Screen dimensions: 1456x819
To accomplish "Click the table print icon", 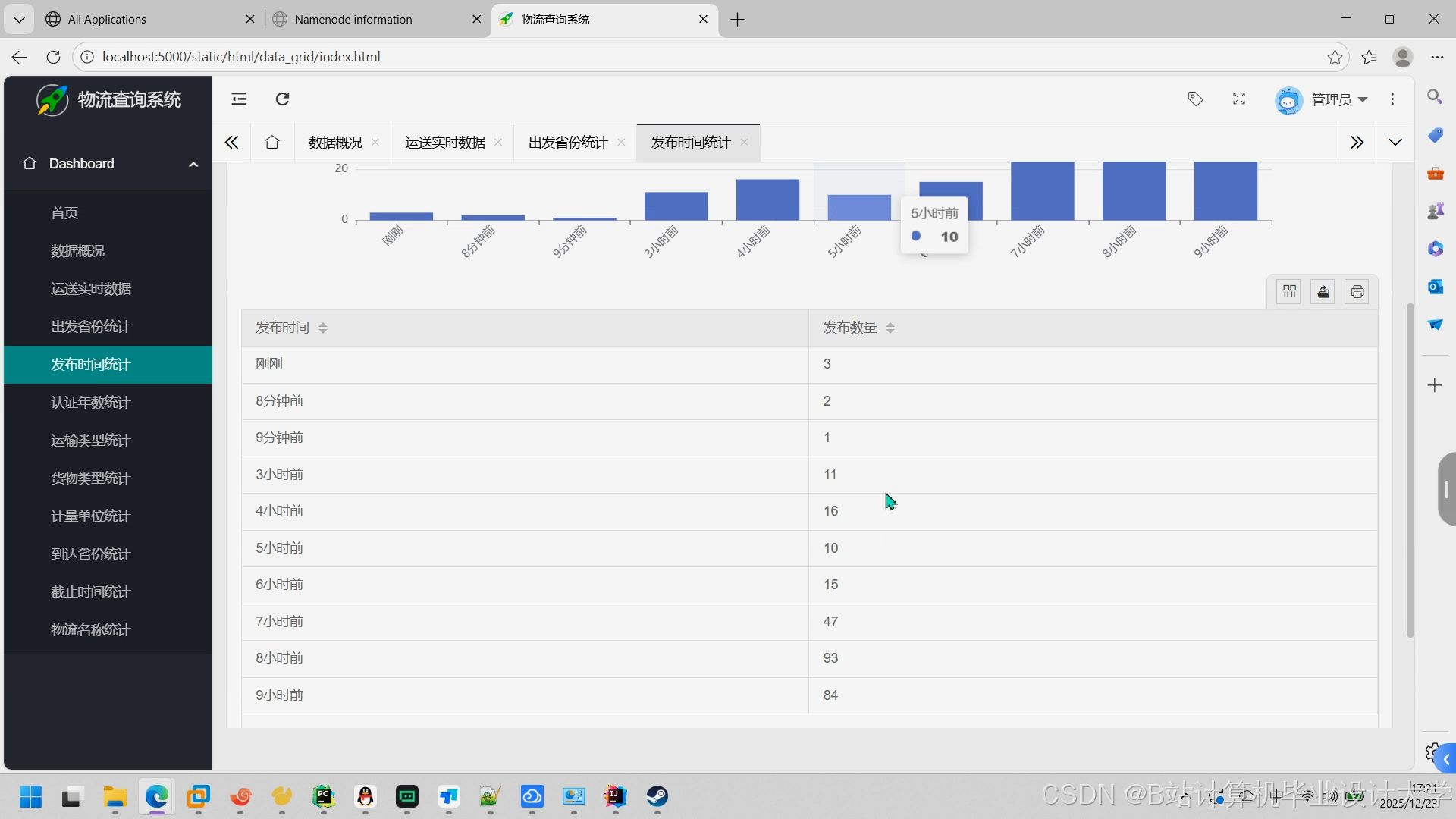I will click(x=1357, y=292).
